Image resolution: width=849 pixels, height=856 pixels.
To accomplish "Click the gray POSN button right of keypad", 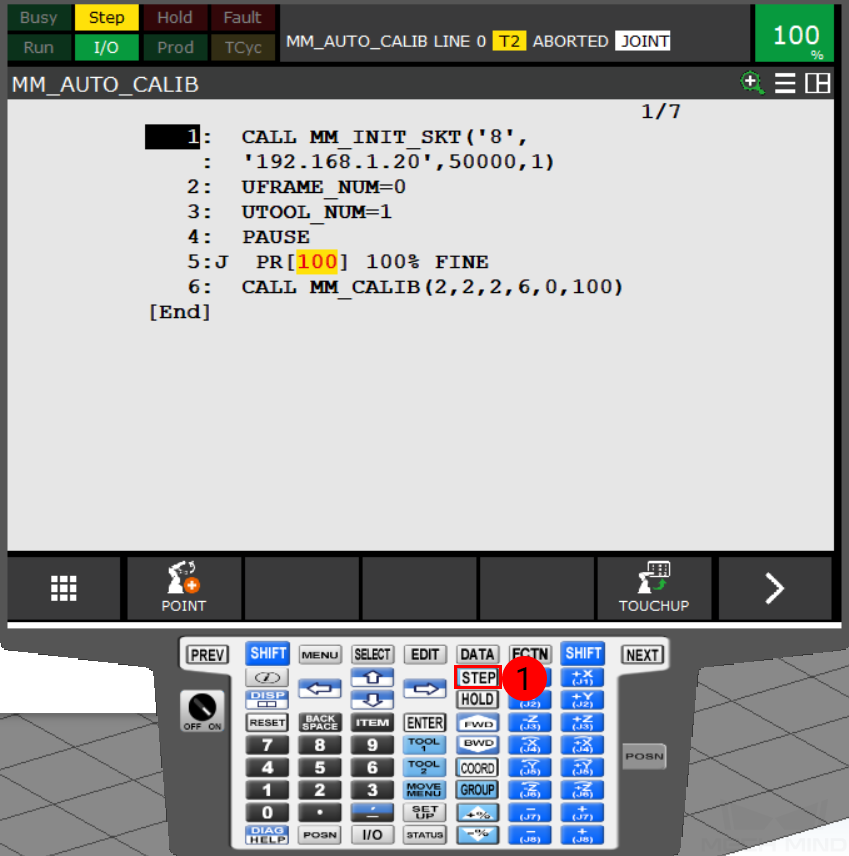I will pos(644,757).
